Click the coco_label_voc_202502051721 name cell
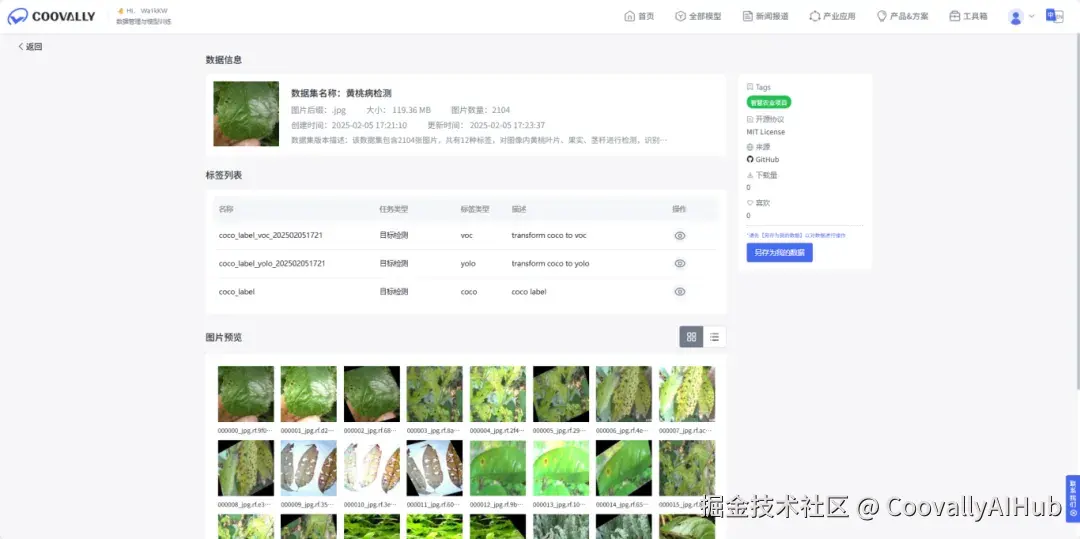 [271, 235]
